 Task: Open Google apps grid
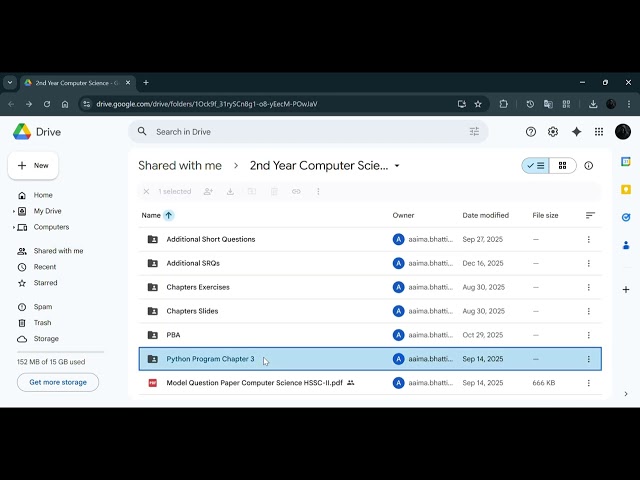[x=599, y=132]
